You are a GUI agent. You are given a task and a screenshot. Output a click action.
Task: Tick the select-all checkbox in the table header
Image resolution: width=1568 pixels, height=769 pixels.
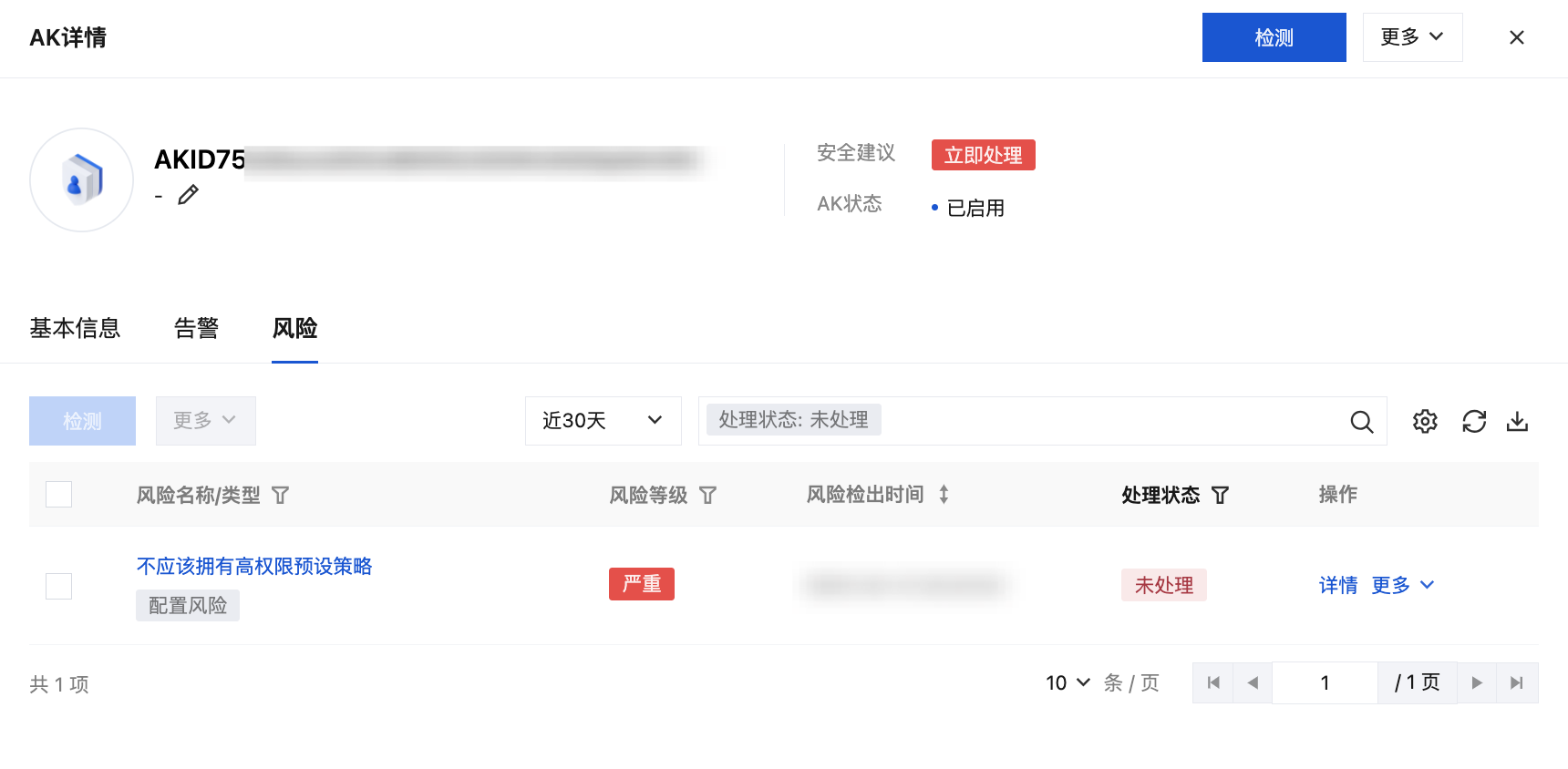tap(58, 494)
